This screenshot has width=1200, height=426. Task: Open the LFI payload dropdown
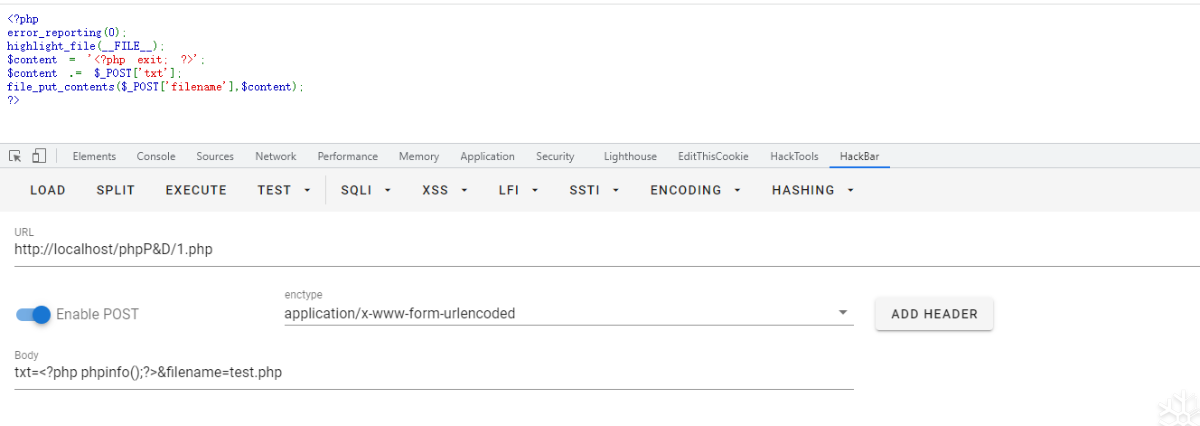click(519, 190)
